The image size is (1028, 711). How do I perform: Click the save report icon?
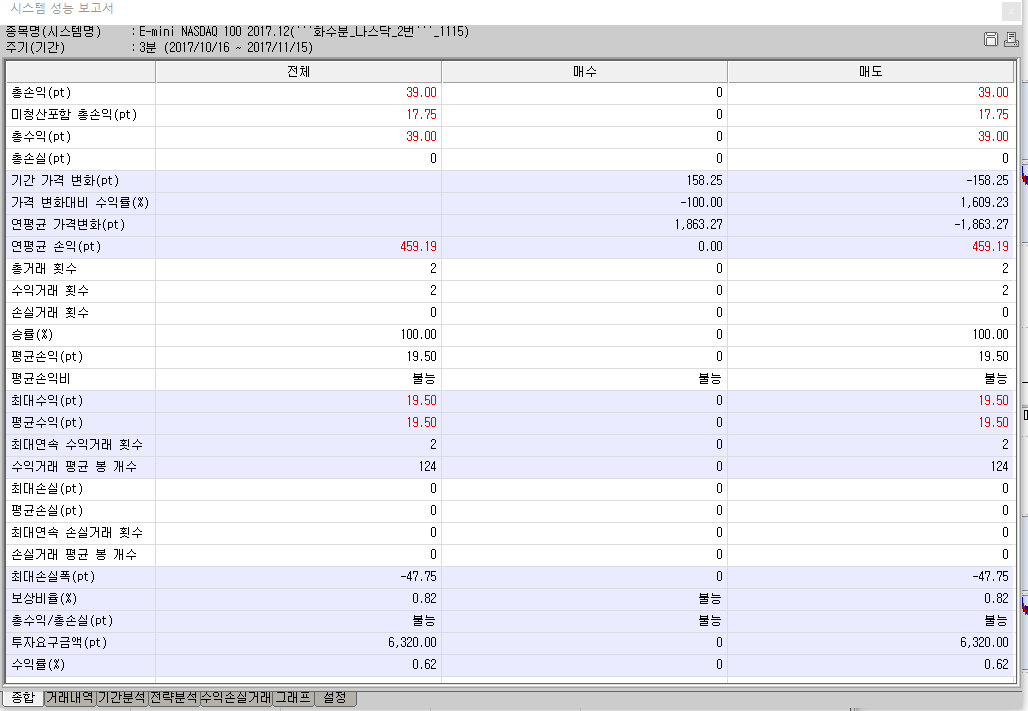pos(991,39)
